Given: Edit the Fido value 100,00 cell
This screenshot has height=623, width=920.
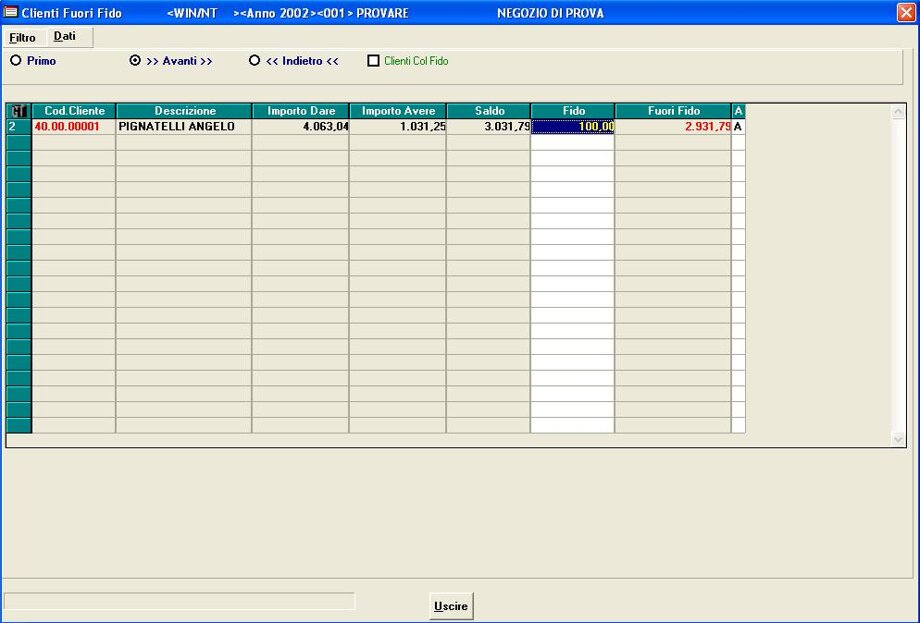Looking at the screenshot, I should tap(572, 127).
